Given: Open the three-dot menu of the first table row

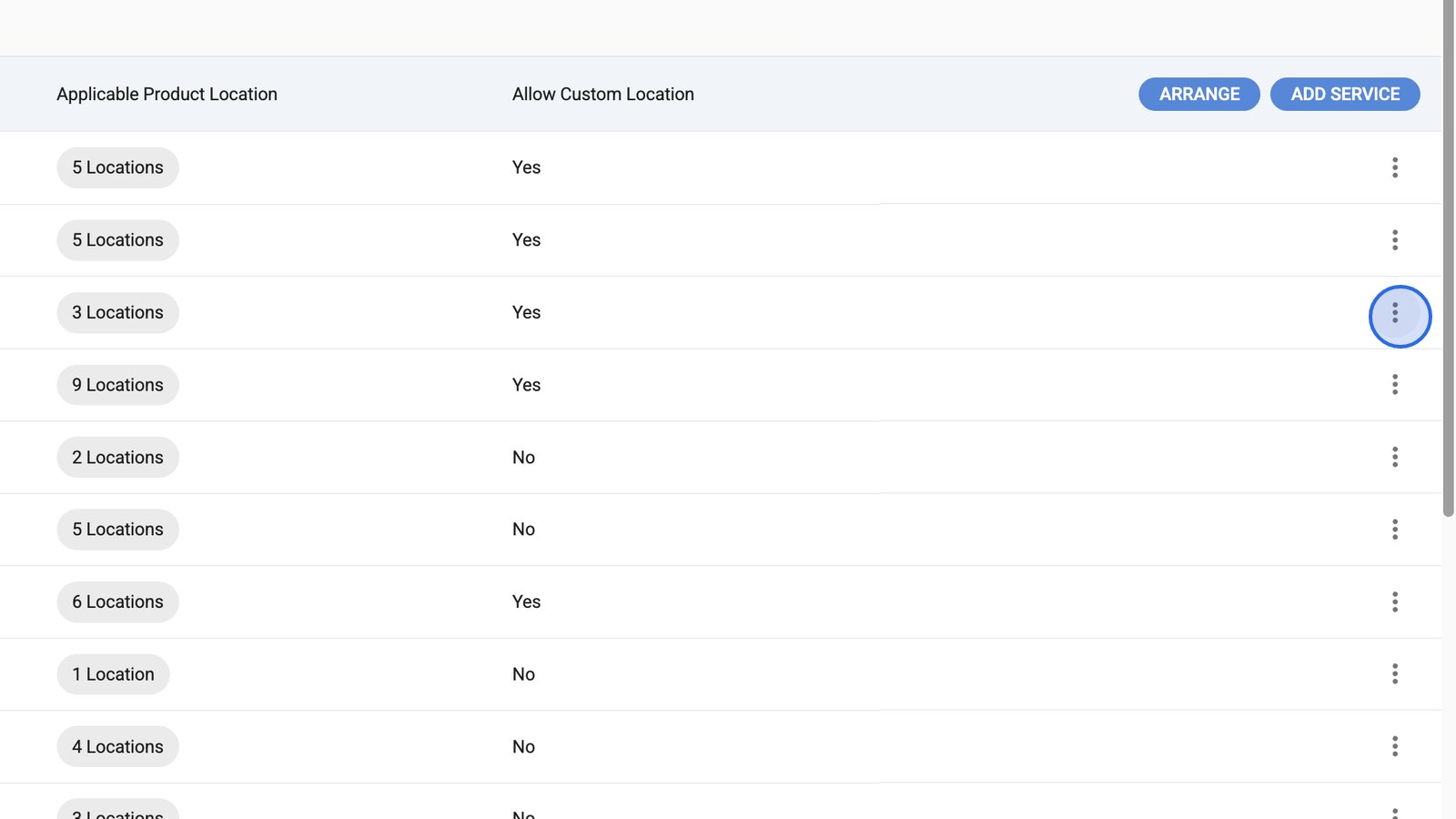Looking at the screenshot, I should click(x=1394, y=167).
